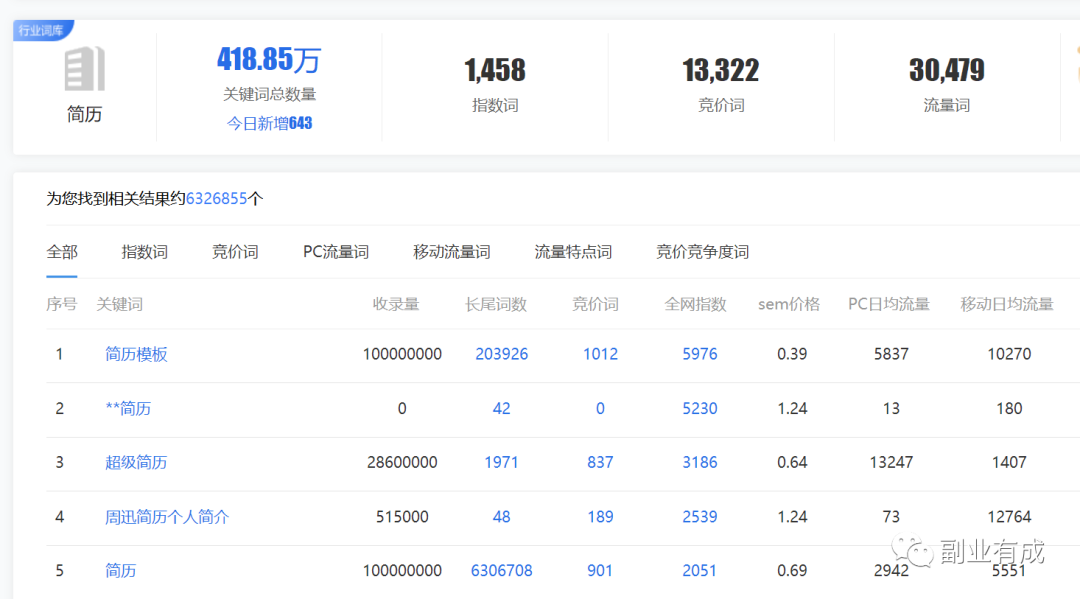Click bidding word count 1012
This screenshot has width=1080, height=599.
tap(601, 354)
